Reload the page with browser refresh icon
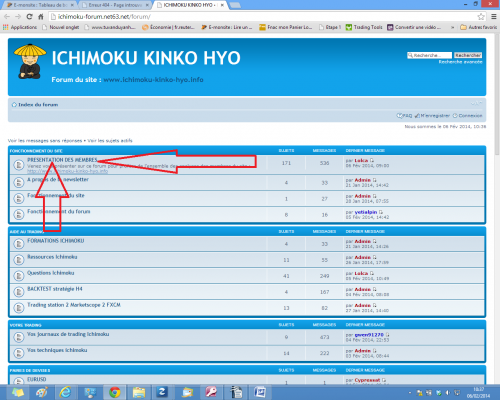The image size is (500, 400). [29, 17]
